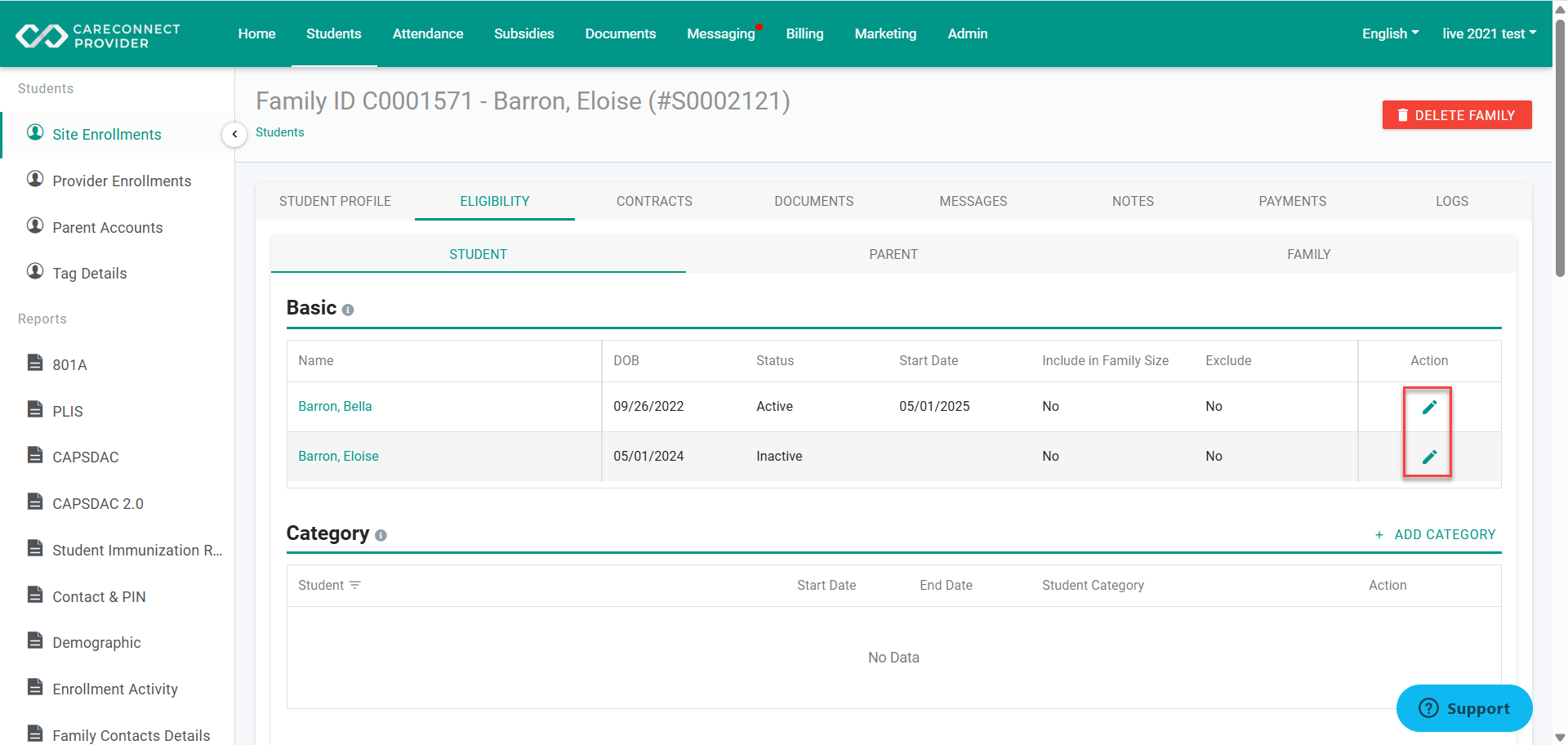Screen dimensions: 1568x745
Task: Select the Eligibility tab
Action: coord(495,201)
